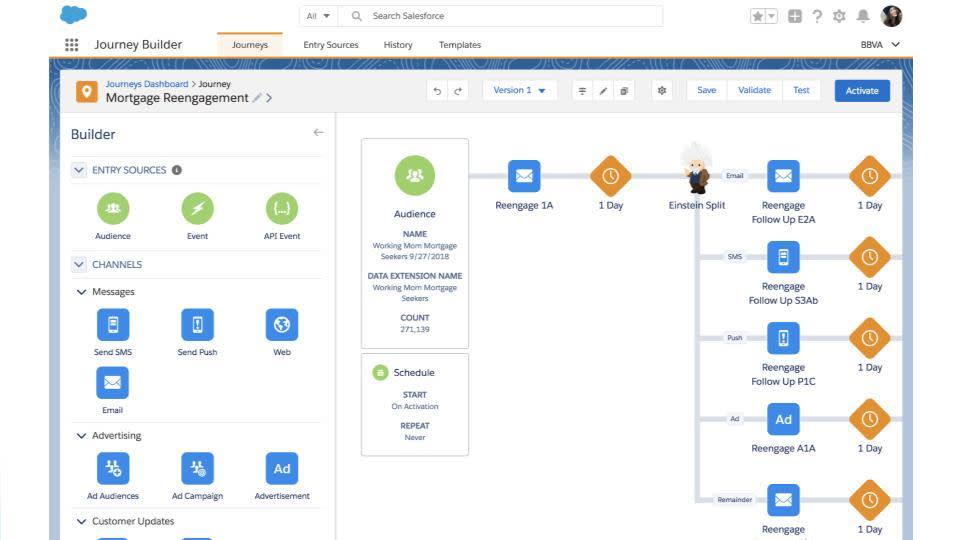Collapse the Messages group
The height and width of the screenshot is (540, 960).
[x=81, y=292]
